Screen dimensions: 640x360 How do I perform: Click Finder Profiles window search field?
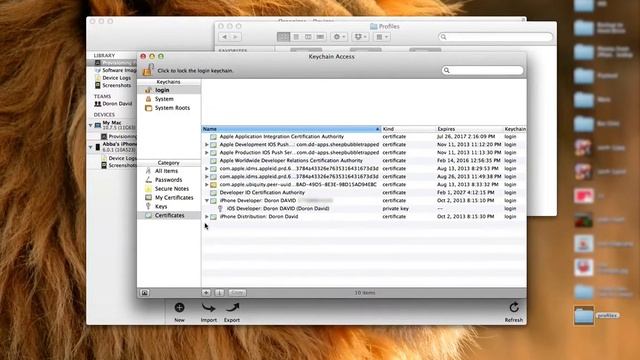[x=496, y=37]
